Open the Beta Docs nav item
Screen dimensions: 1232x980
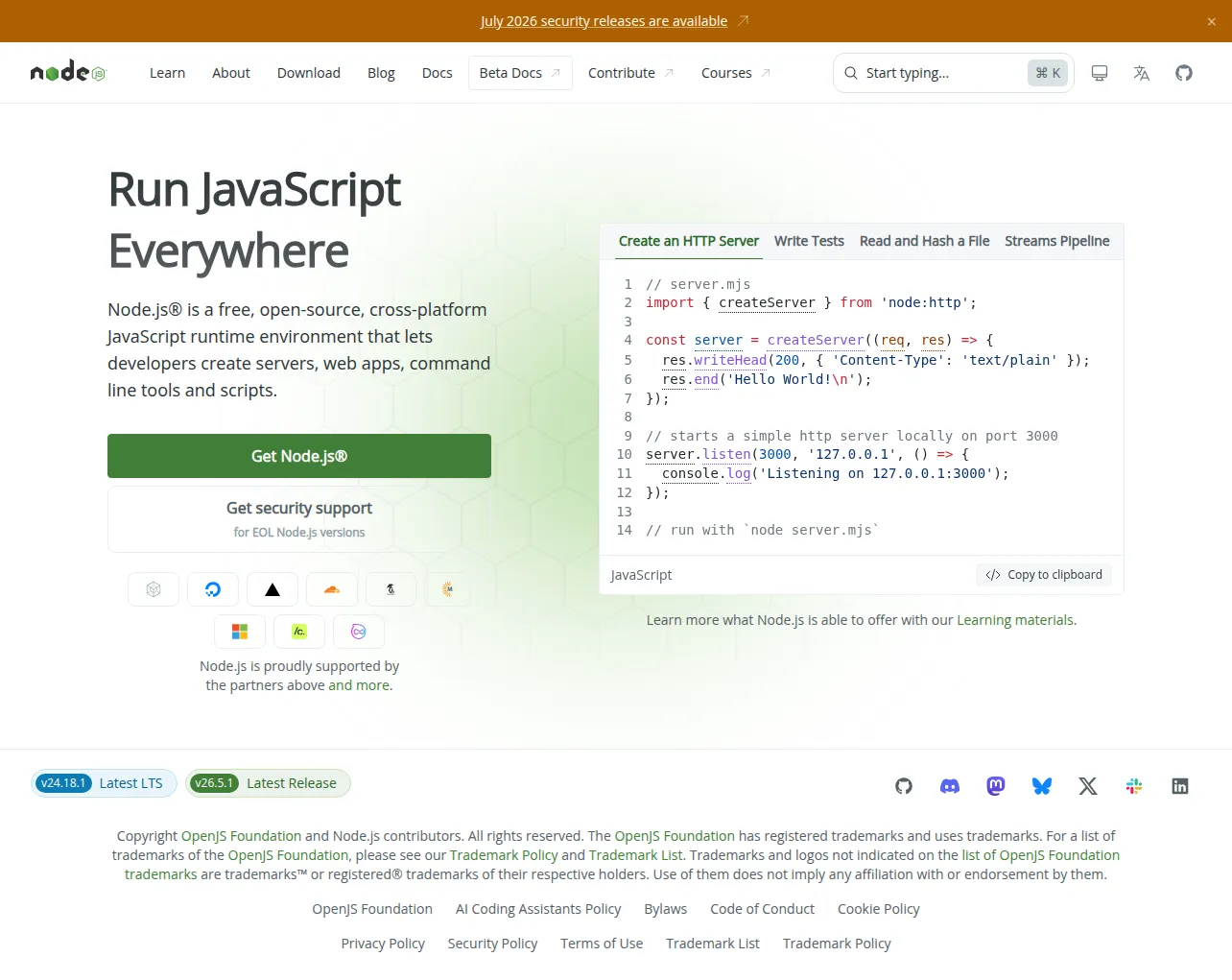(x=520, y=73)
